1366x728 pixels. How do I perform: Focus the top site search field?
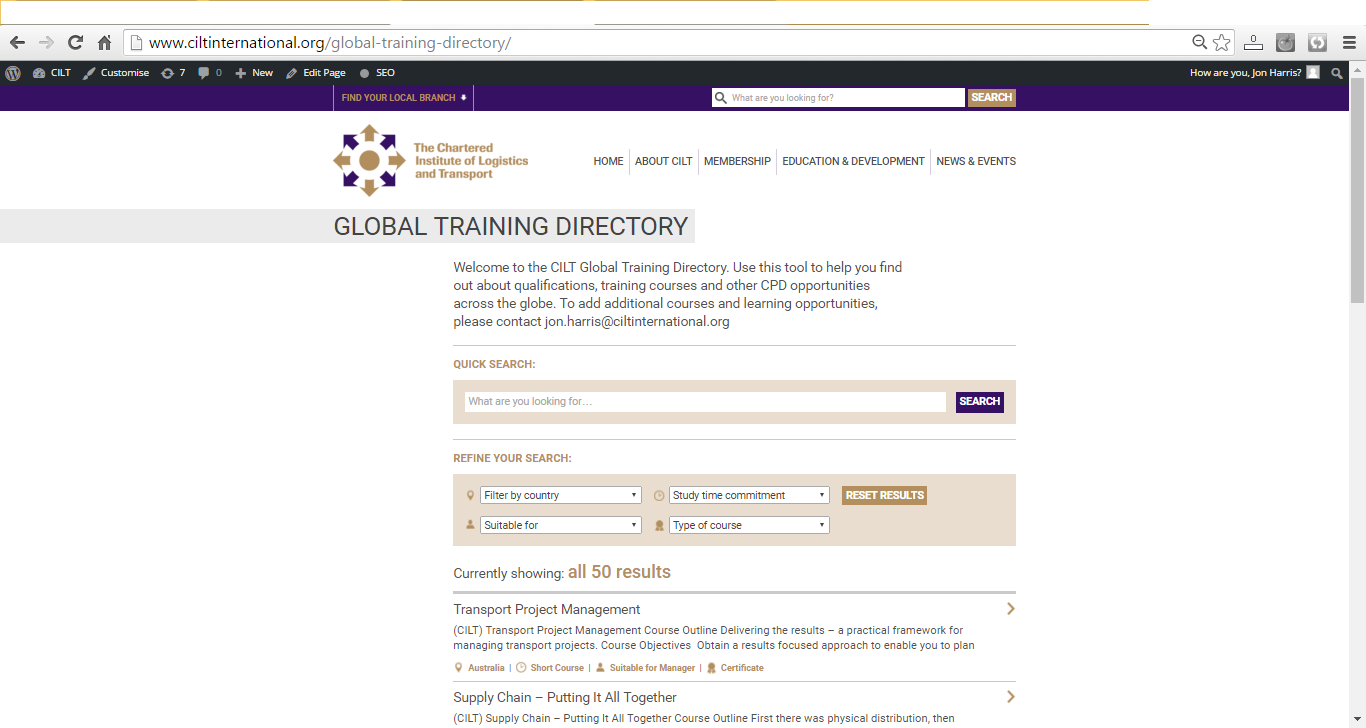click(x=838, y=98)
